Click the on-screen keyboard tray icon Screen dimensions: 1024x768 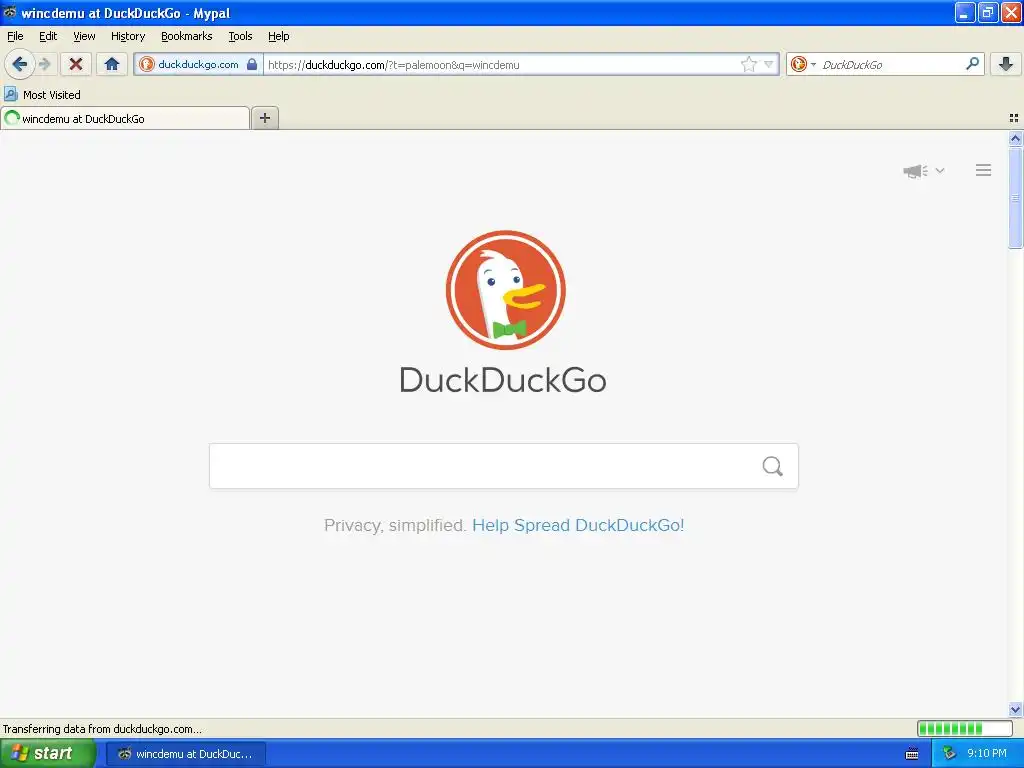coord(912,754)
